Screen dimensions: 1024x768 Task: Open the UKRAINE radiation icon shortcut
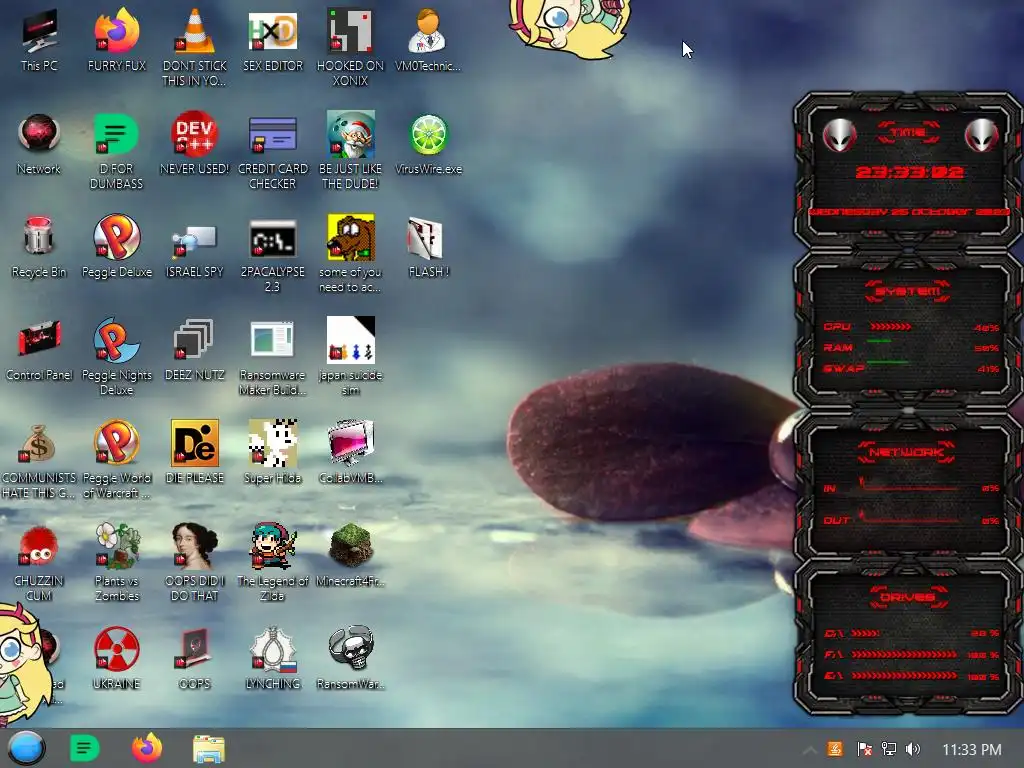pos(117,658)
